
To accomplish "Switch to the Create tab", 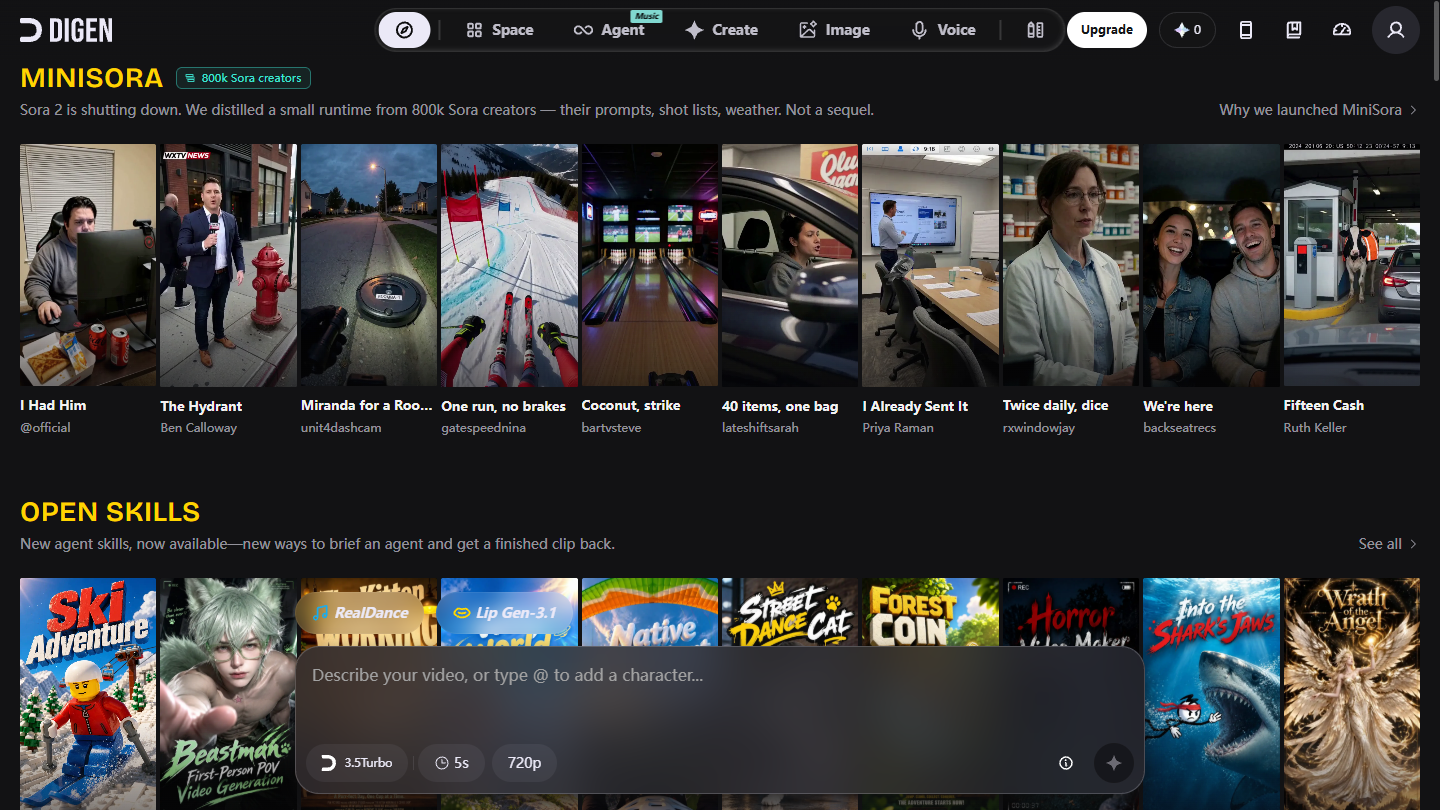I will click(x=721, y=30).
